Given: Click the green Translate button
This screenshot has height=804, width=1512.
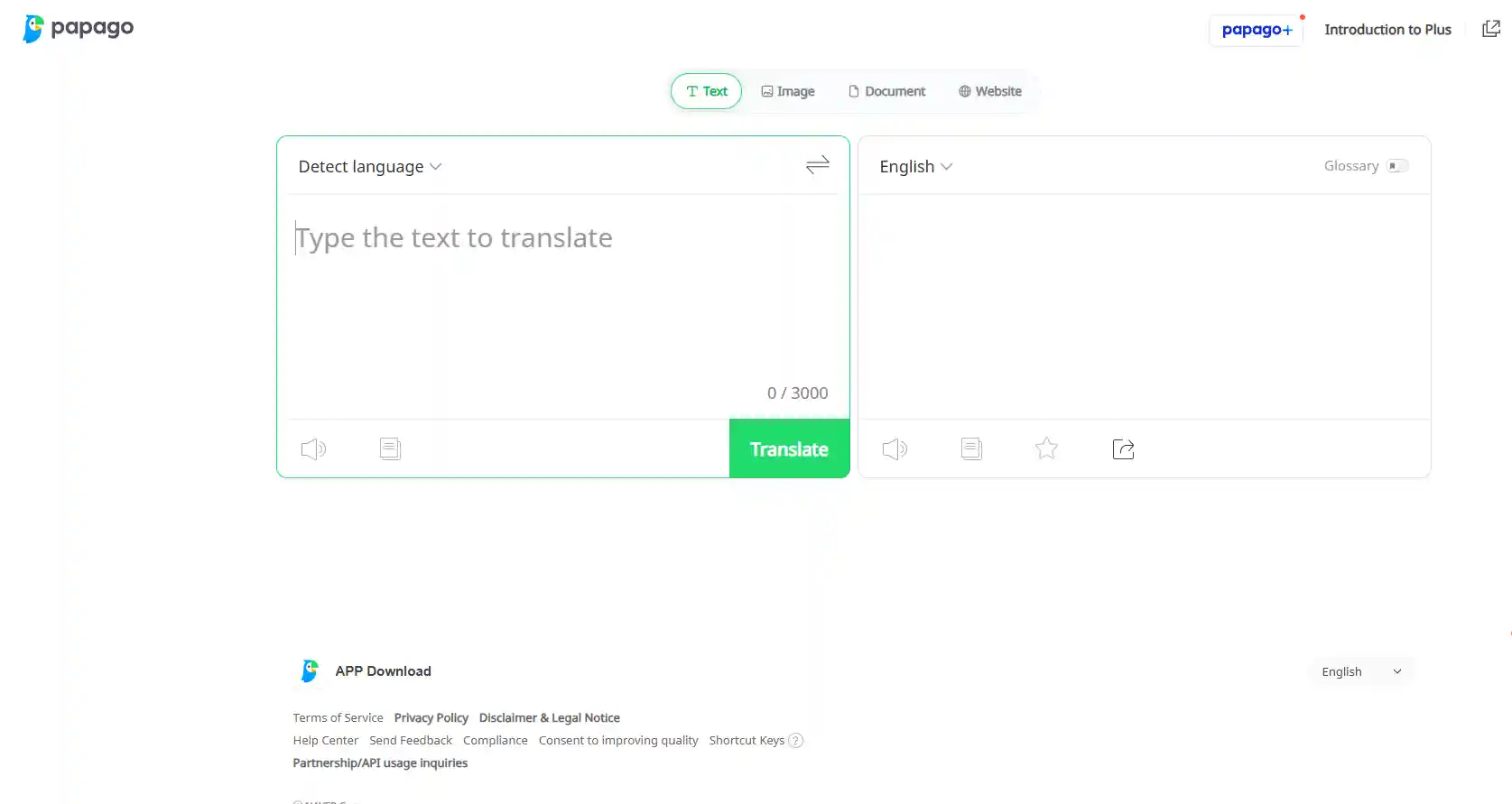Looking at the screenshot, I should (789, 448).
